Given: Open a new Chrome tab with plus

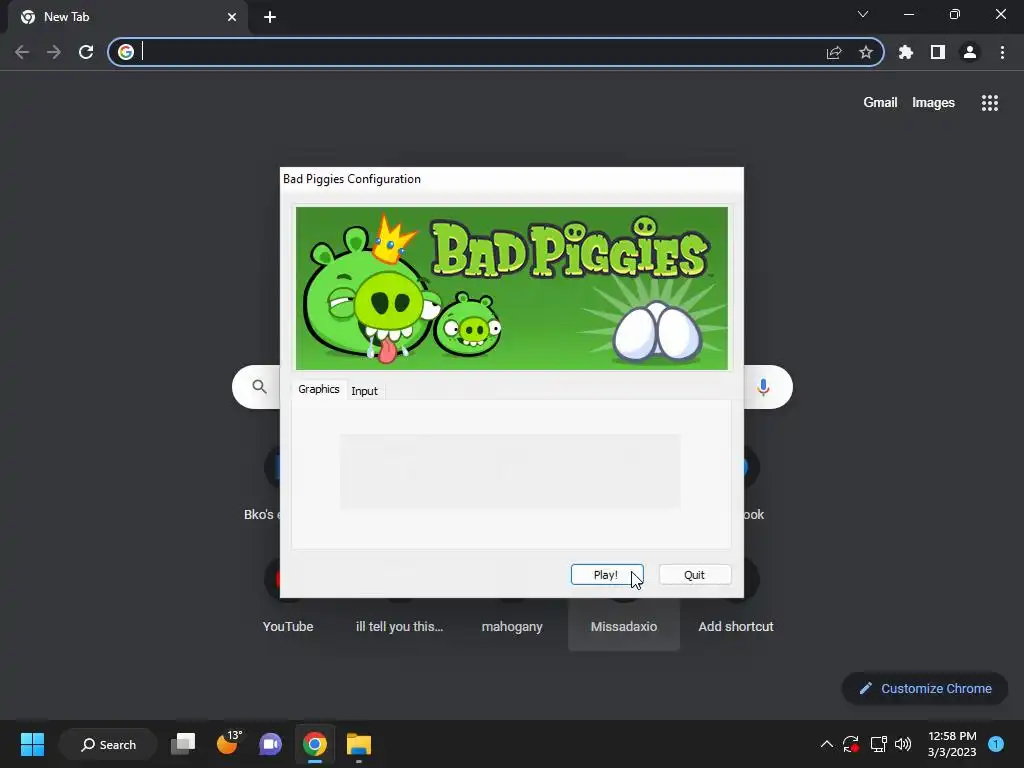Looking at the screenshot, I should (x=270, y=17).
